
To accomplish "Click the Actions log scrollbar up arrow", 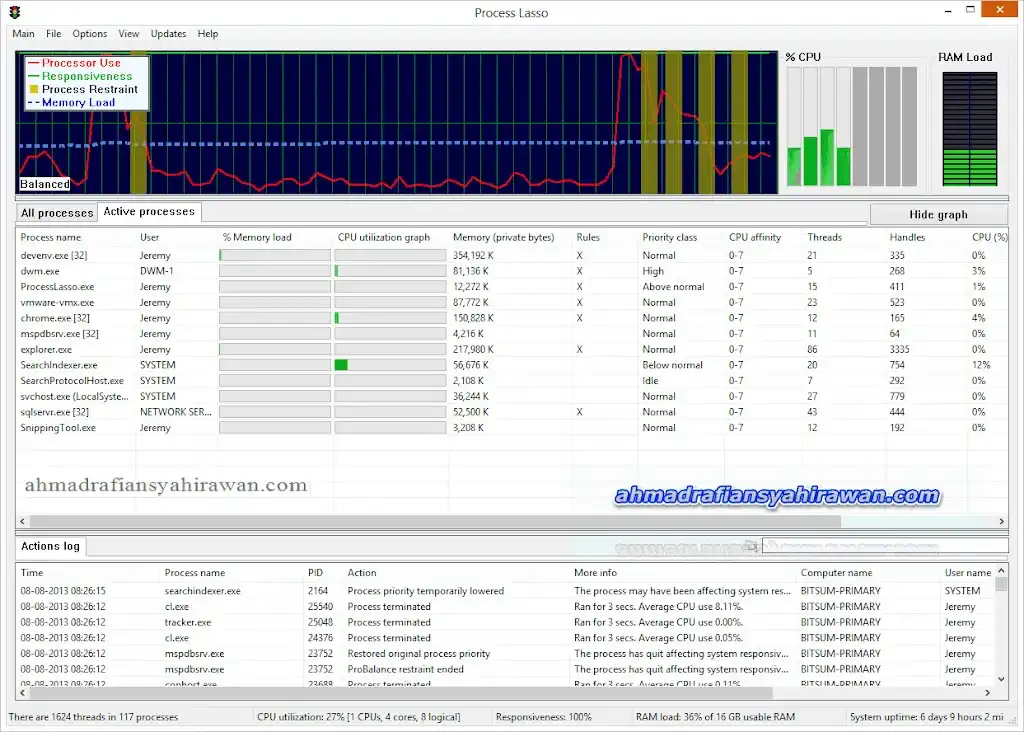I will [x=1002, y=573].
